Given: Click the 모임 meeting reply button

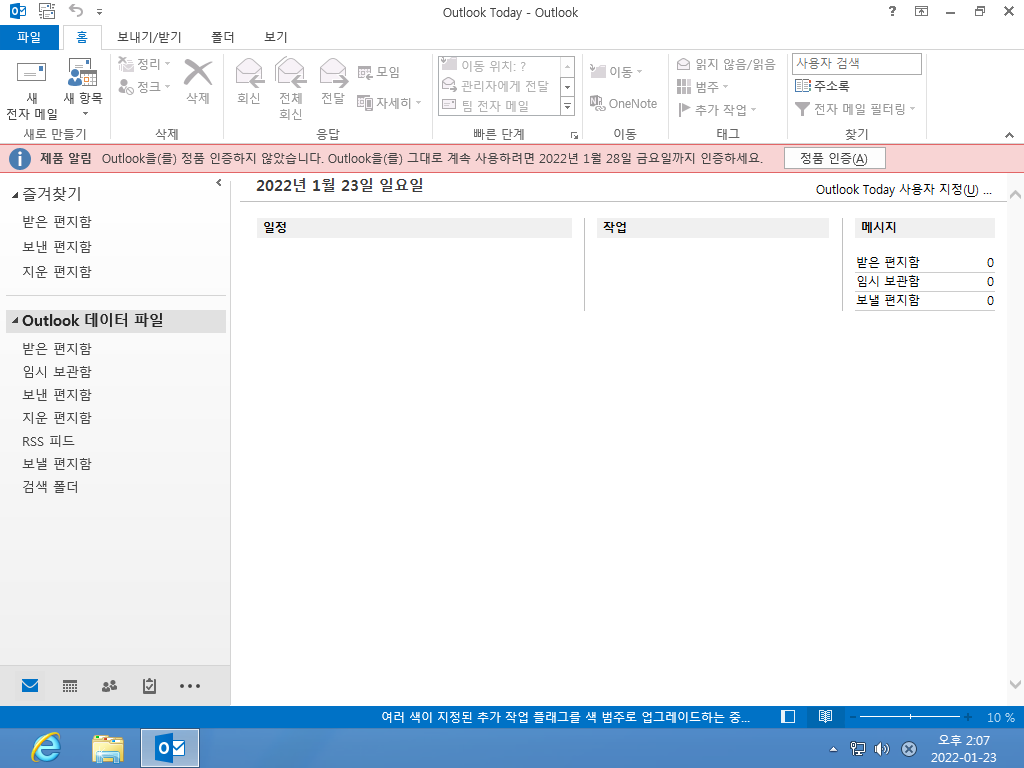Looking at the screenshot, I should click(x=379, y=72).
